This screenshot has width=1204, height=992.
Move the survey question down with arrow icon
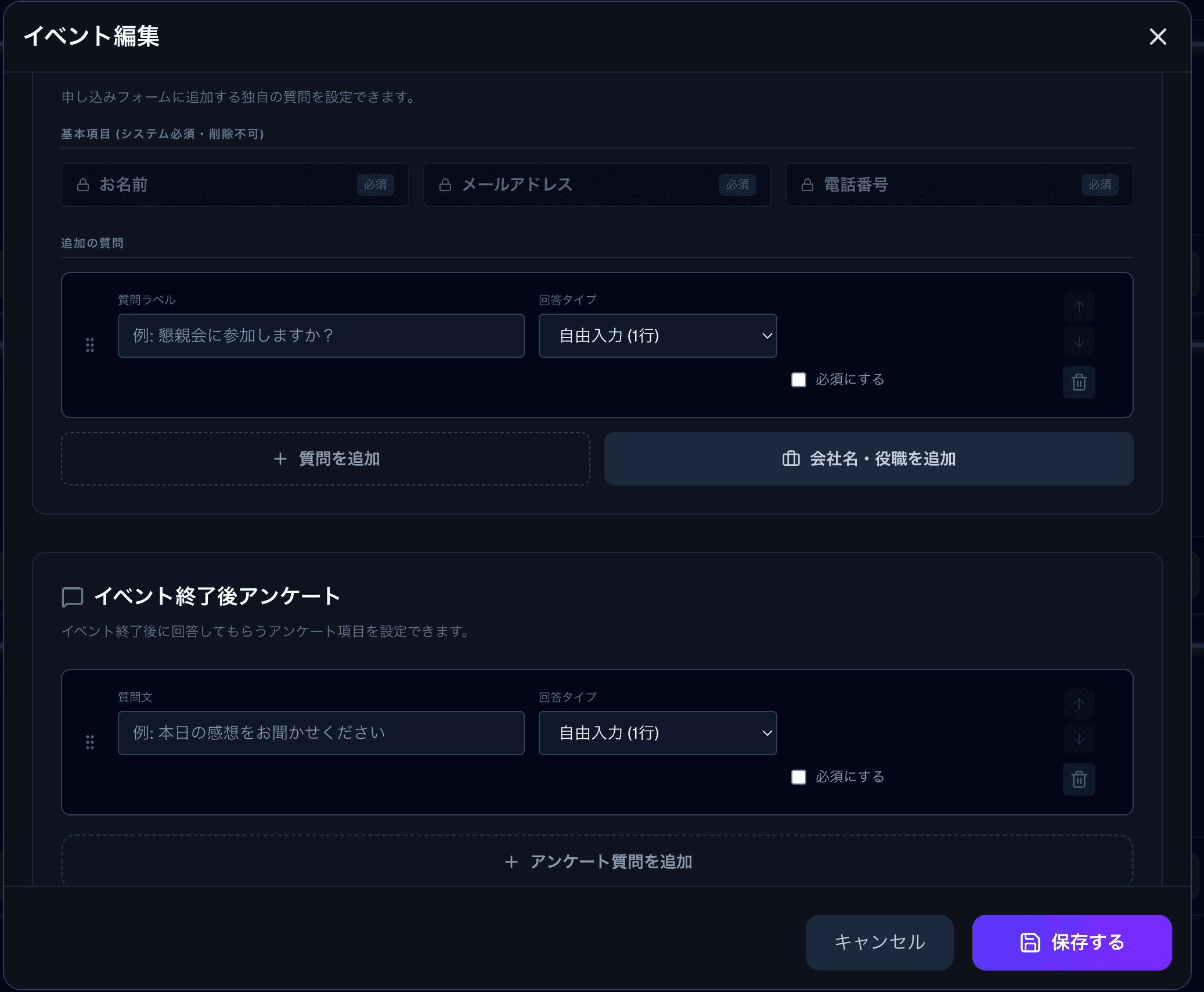coord(1078,739)
